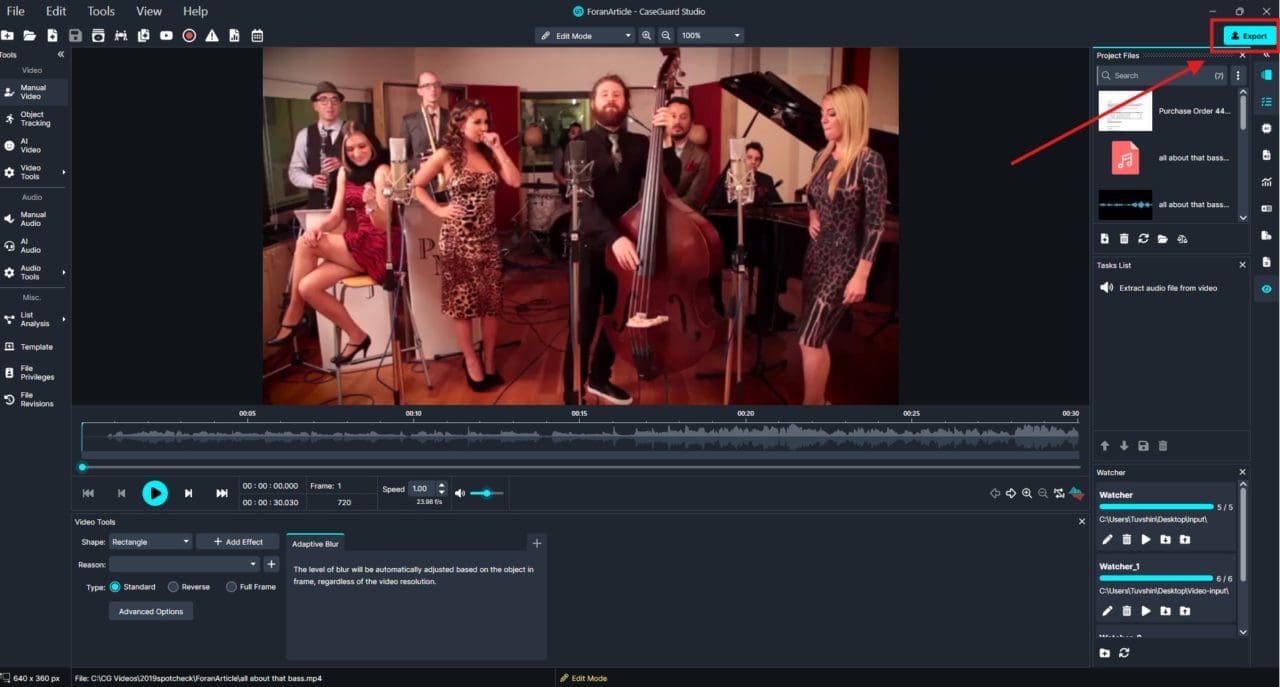Image resolution: width=1280 pixels, height=687 pixels.
Task: Switch to the Adaptive Blur tab
Action: click(315, 544)
